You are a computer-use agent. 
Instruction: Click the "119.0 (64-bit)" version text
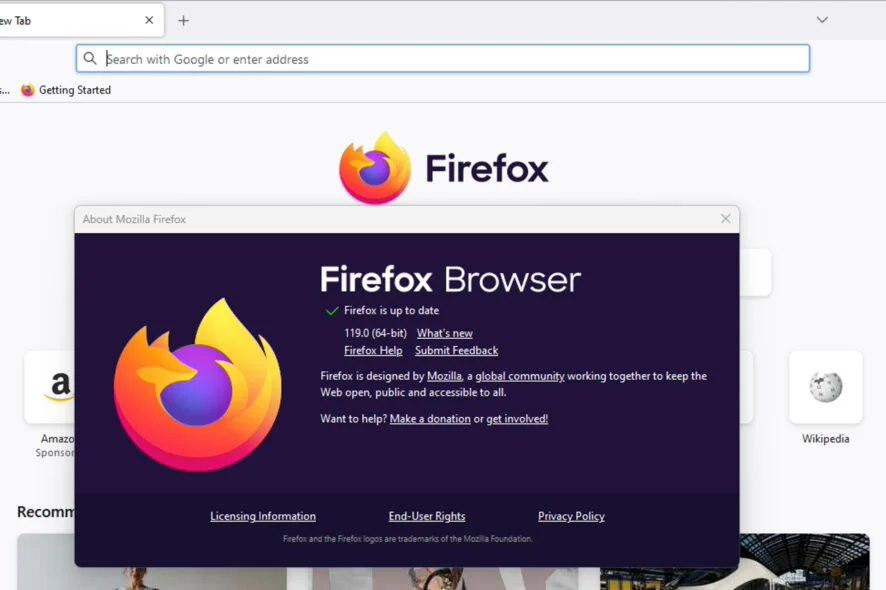pos(375,333)
